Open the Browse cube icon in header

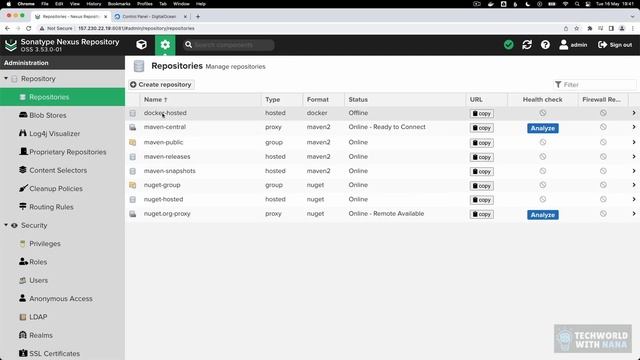click(x=141, y=44)
